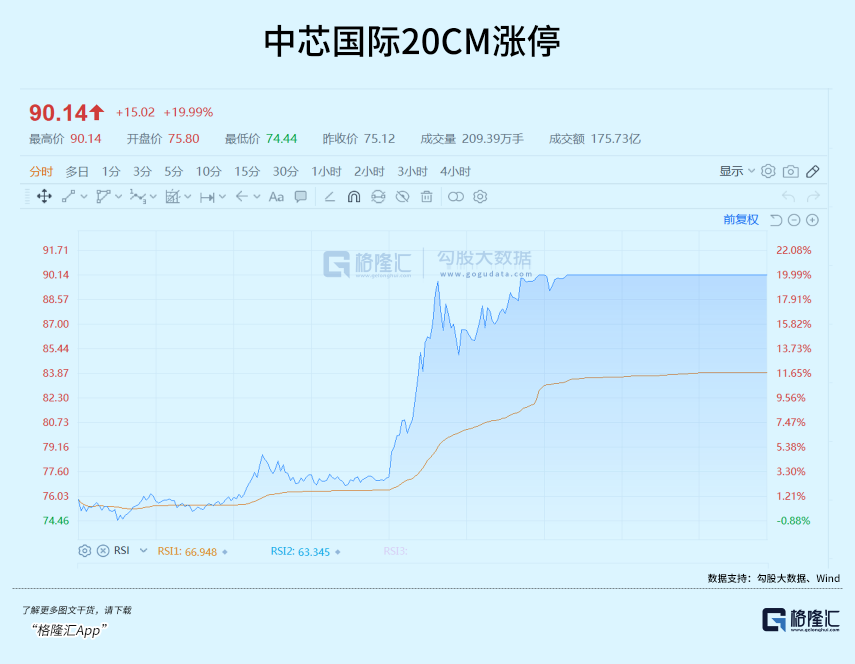The height and width of the screenshot is (664, 855).
Task: Add a text annotation with Aa tool
Action: point(277,197)
